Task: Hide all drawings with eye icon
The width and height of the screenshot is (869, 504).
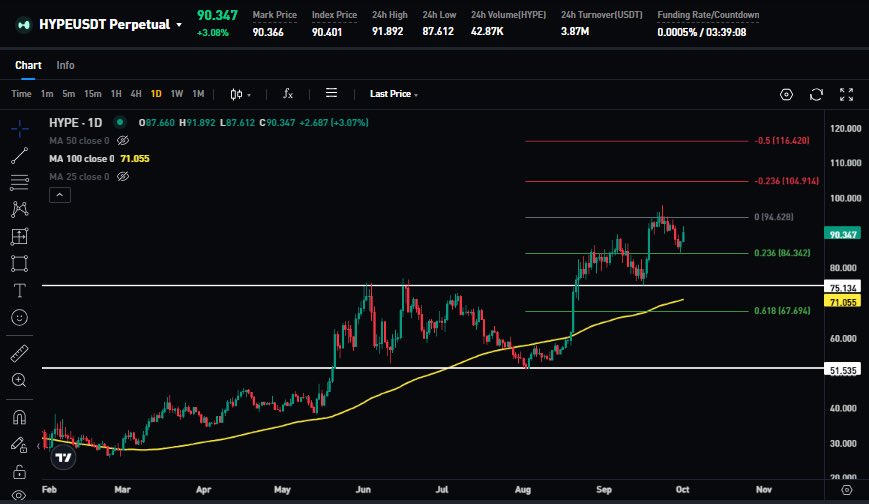Action: click(x=19, y=495)
